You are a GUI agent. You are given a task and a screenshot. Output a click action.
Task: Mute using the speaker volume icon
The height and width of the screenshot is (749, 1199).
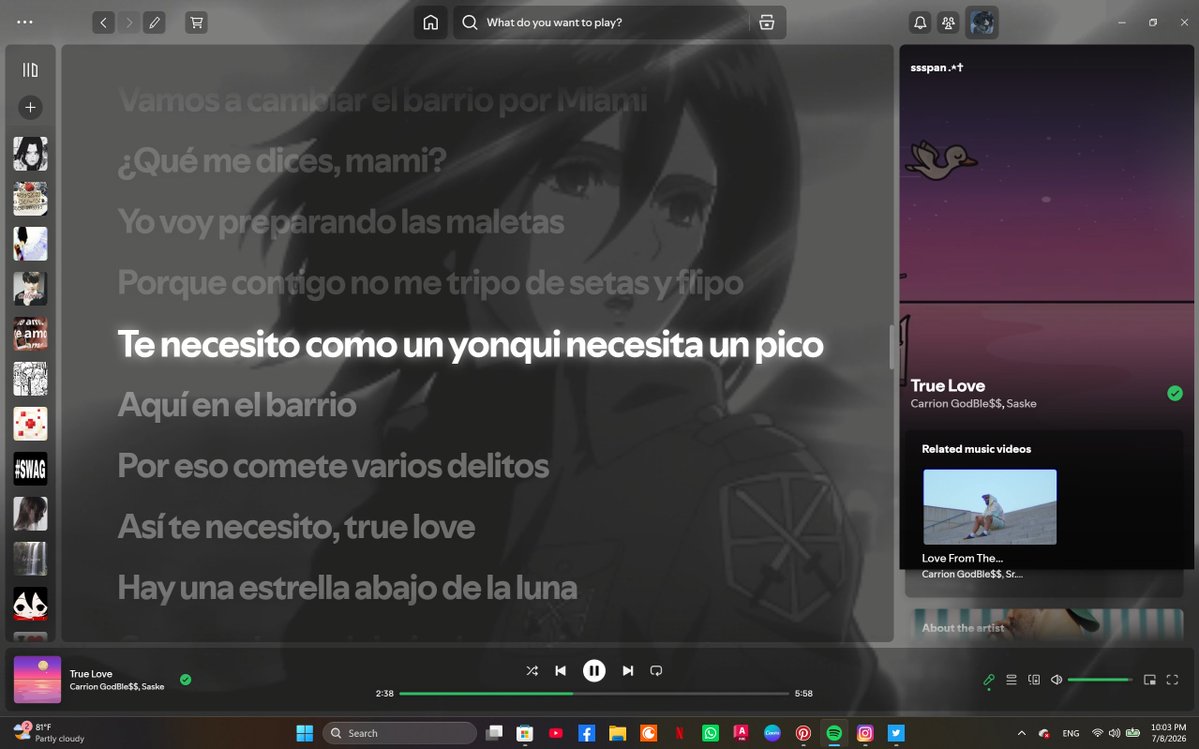tap(1056, 679)
